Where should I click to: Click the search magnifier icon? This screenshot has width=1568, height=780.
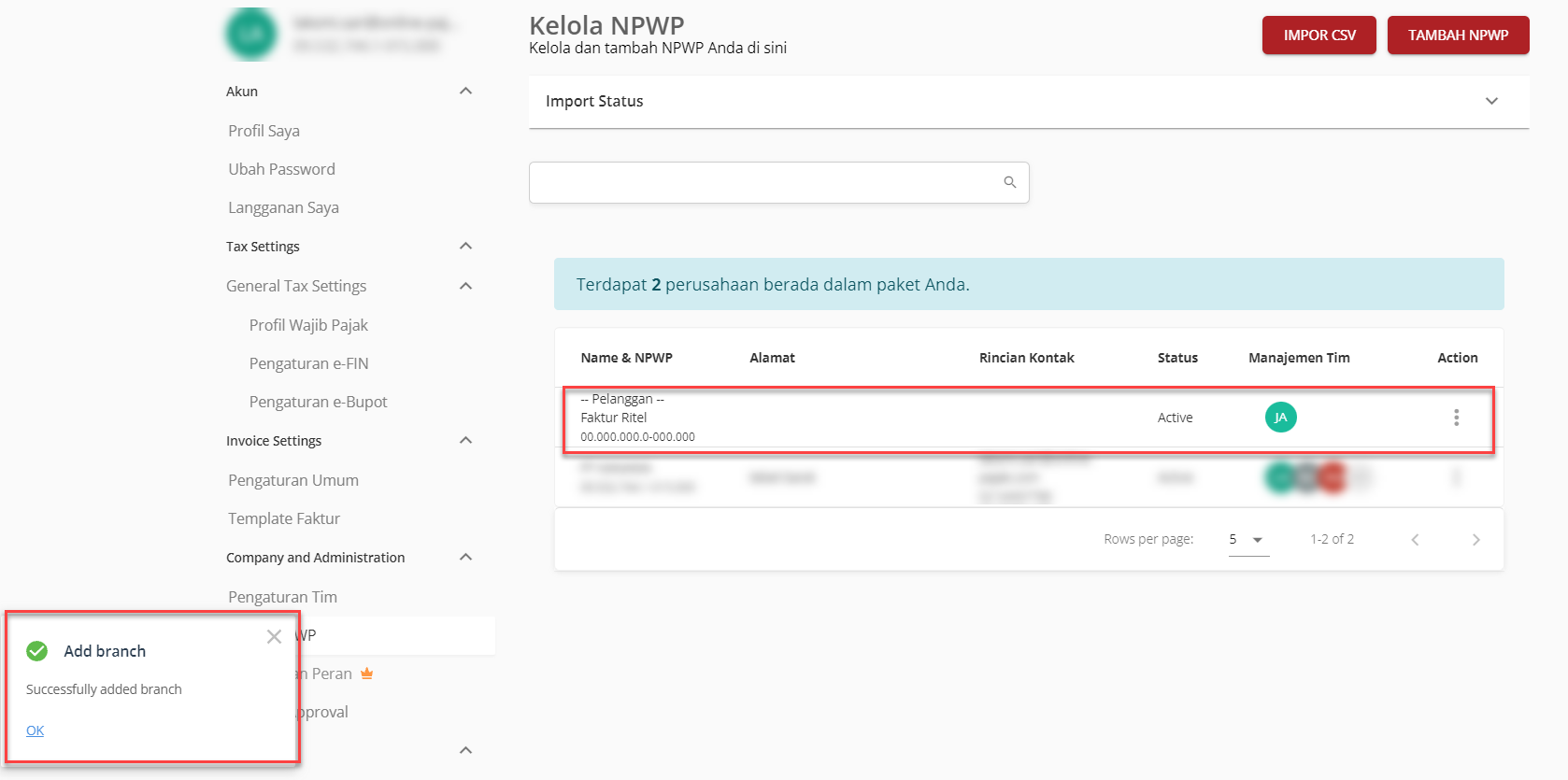coord(1009,182)
